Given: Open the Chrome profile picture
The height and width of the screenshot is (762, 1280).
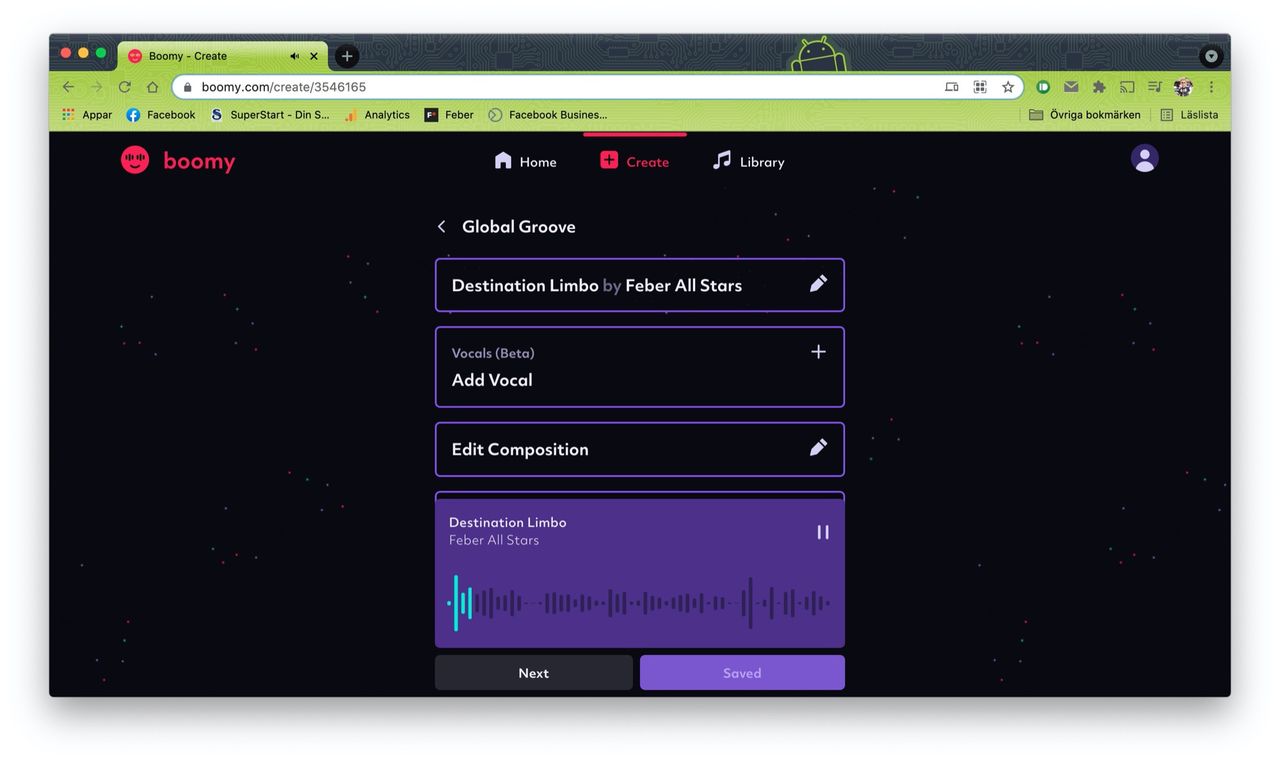Looking at the screenshot, I should pos(1183,87).
